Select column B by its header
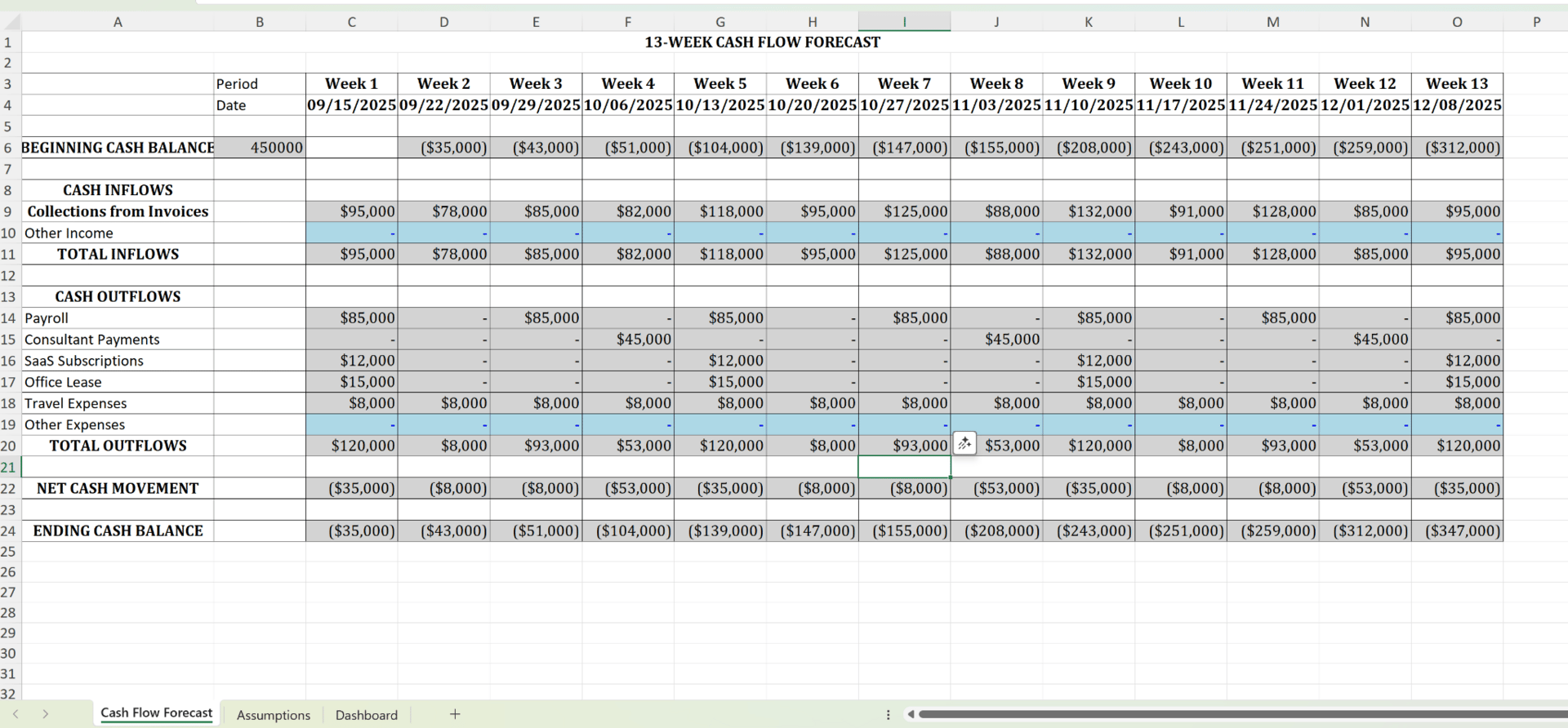Screen dimensions: 1568x728 pyautogui.click(x=260, y=22)
